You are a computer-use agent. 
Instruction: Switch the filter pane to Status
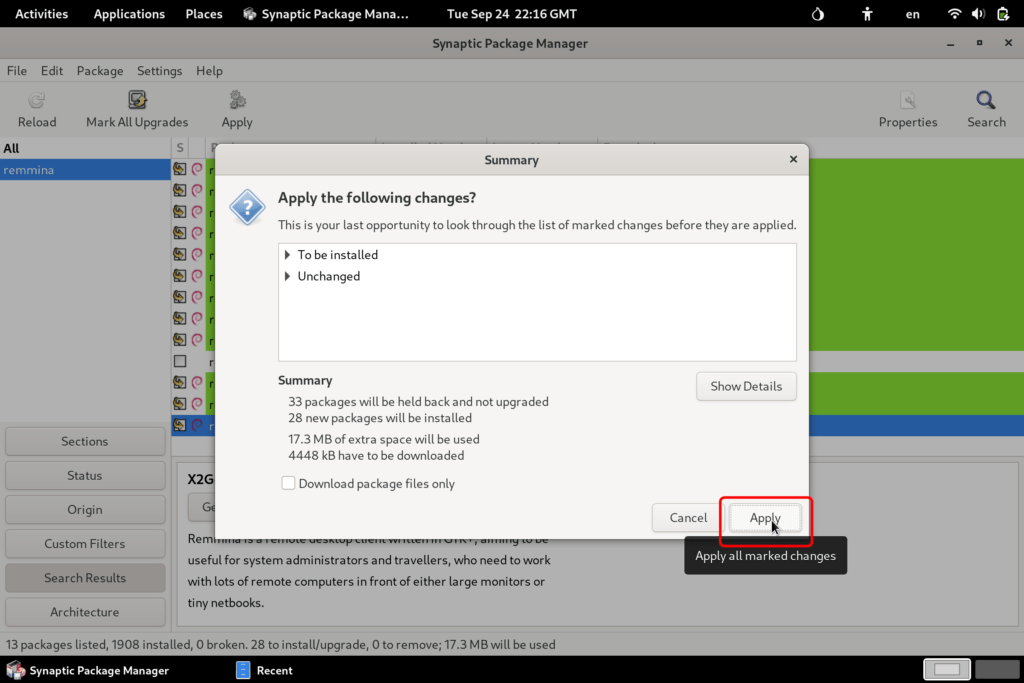(85, 475)
